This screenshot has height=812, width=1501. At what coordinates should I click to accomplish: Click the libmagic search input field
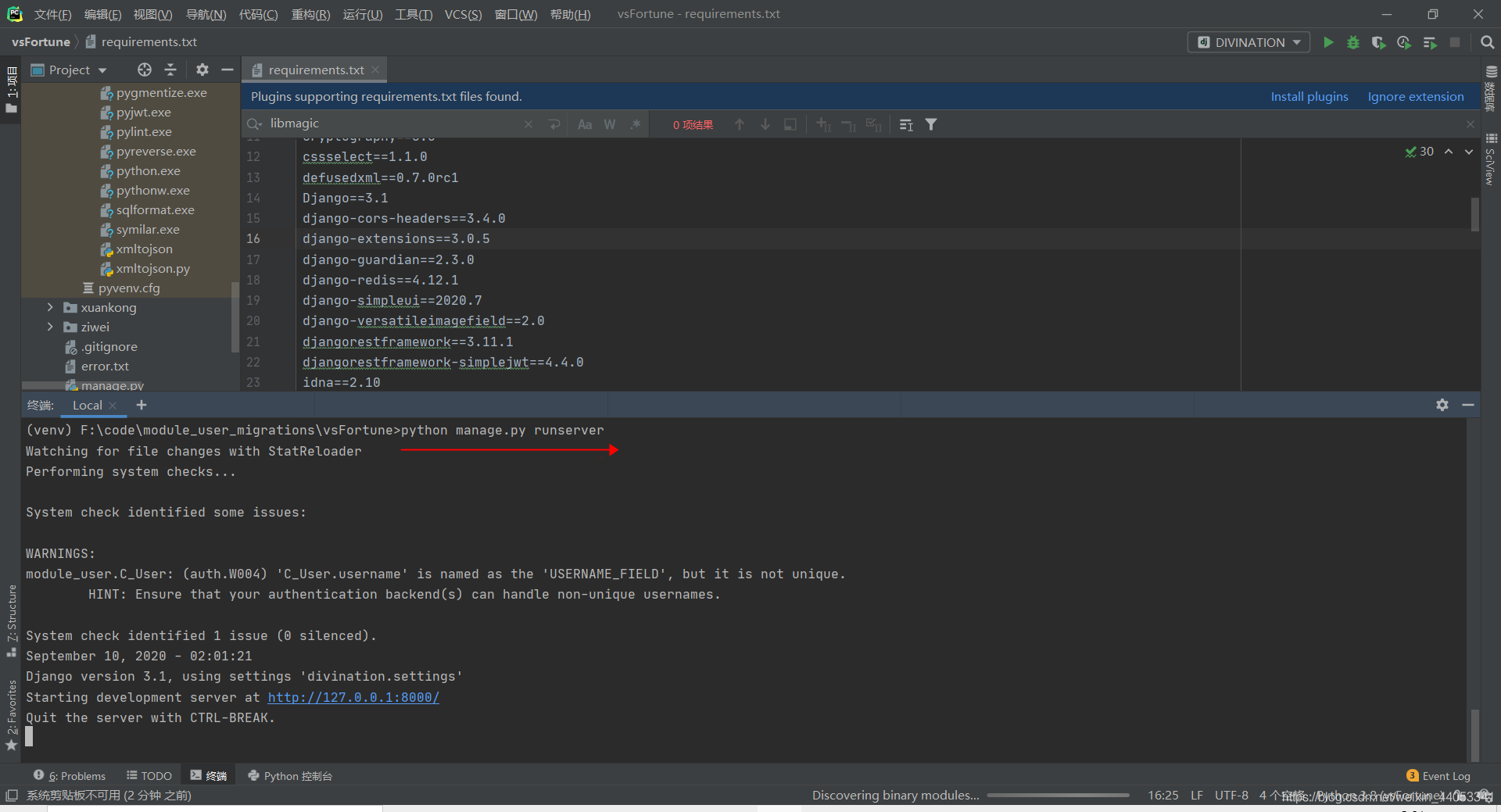395,123
